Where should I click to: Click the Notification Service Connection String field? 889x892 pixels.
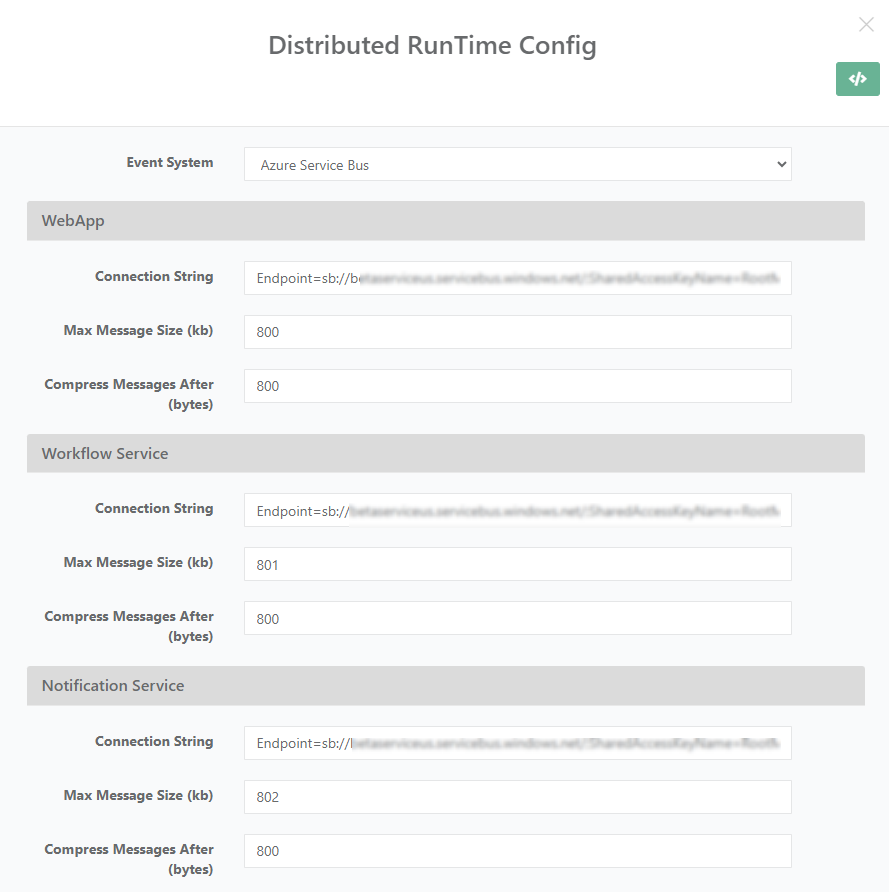point(517,743)
